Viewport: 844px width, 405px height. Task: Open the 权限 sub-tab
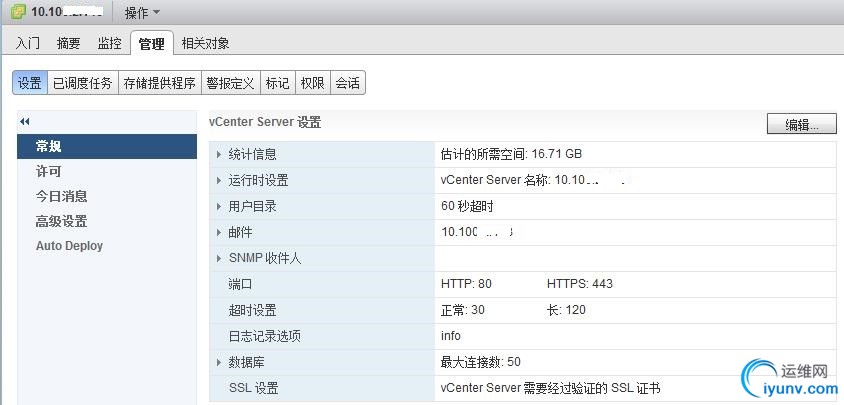click(x=313, y=83)
